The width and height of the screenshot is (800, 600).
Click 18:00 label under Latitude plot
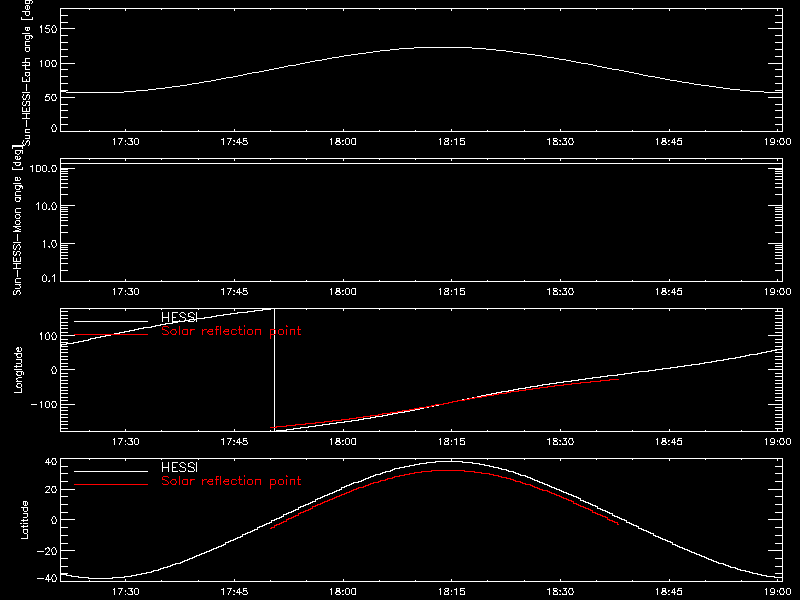point(343,592)
